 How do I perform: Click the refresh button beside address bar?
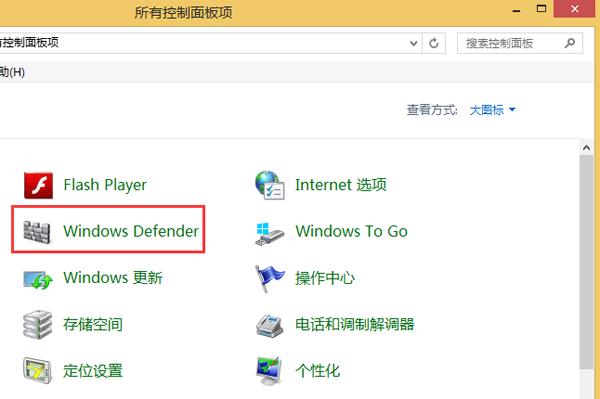[434, 43]
